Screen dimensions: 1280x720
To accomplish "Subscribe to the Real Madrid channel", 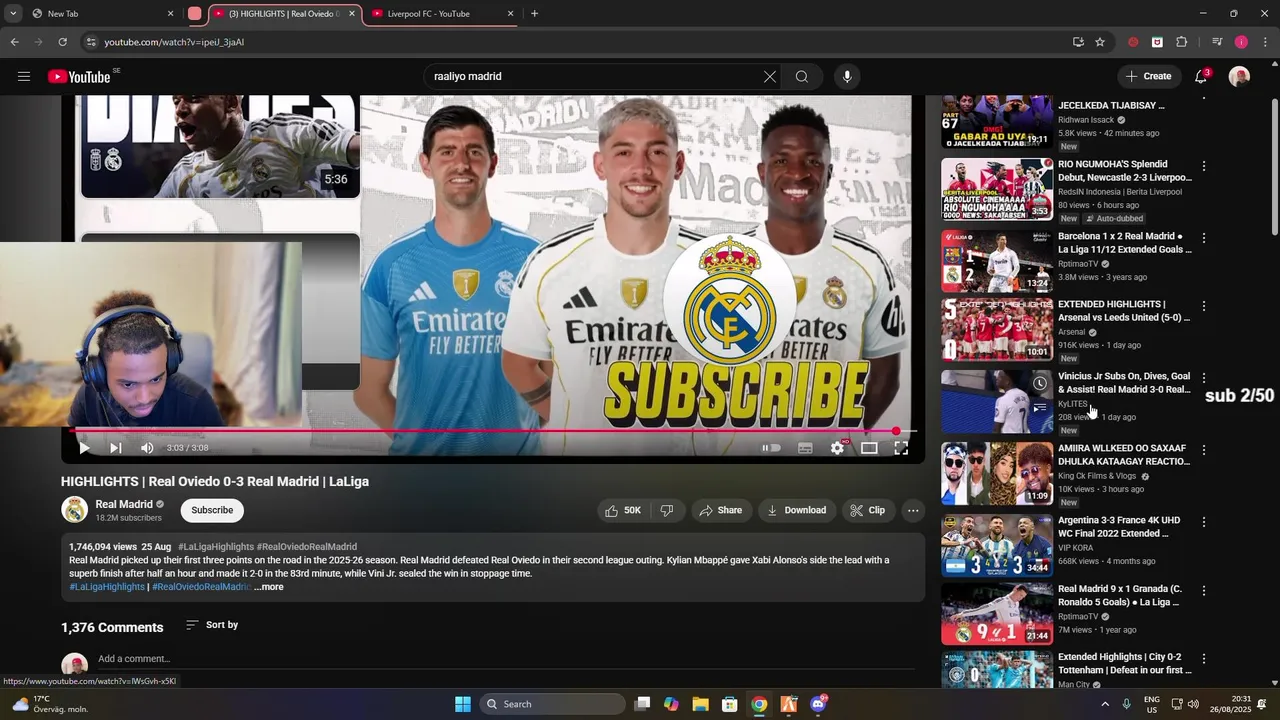I will coord(212,510).
